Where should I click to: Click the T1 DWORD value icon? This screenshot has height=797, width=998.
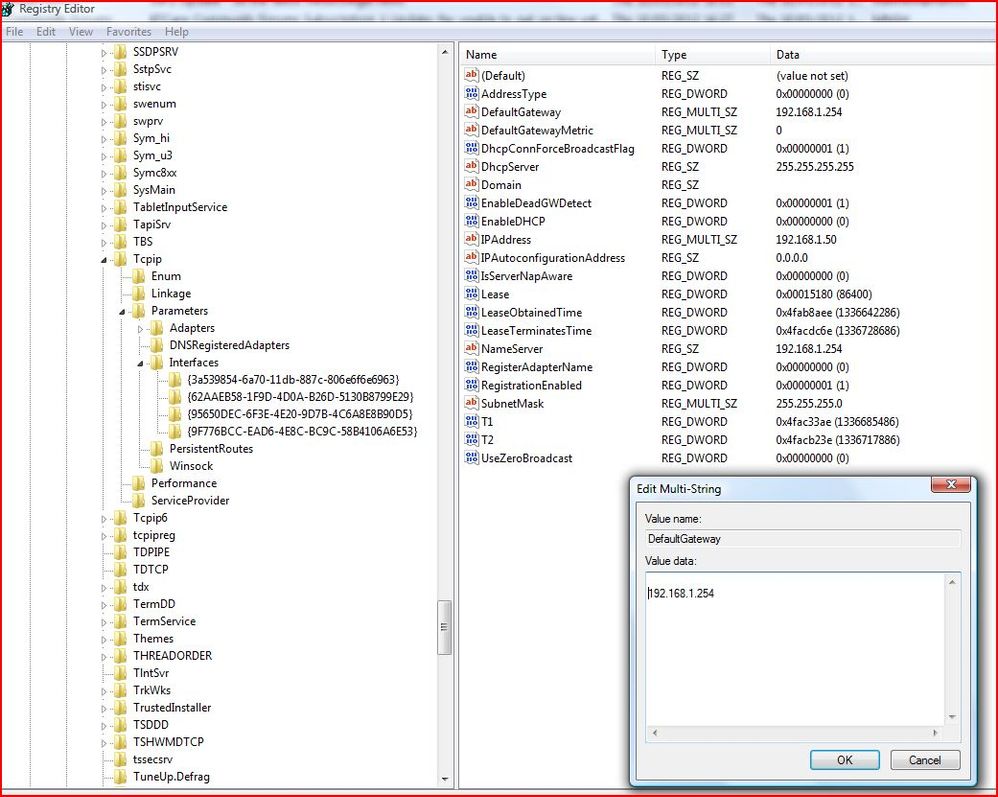click(471, 422)
